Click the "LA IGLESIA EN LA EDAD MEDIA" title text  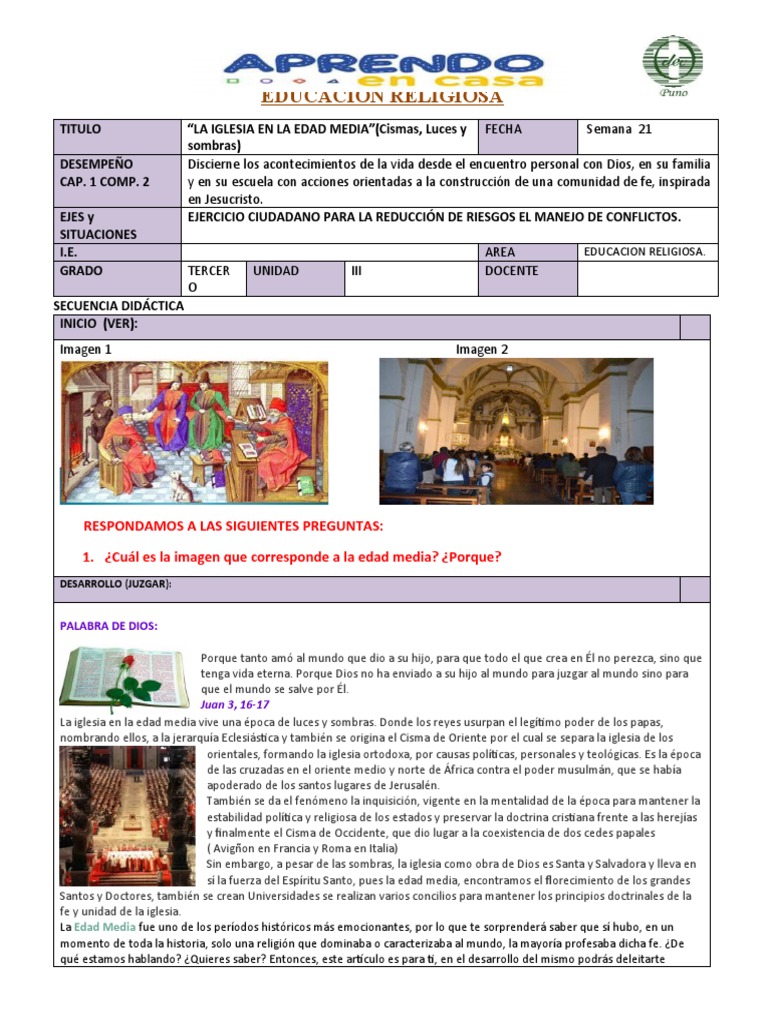pyautogui.click(x=327, y=137)
